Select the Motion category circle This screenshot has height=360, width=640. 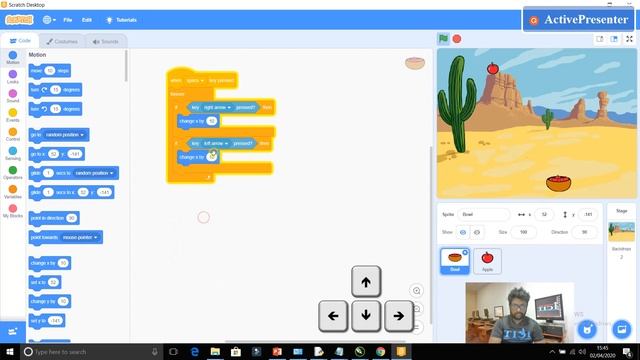(x=13, y=55)
